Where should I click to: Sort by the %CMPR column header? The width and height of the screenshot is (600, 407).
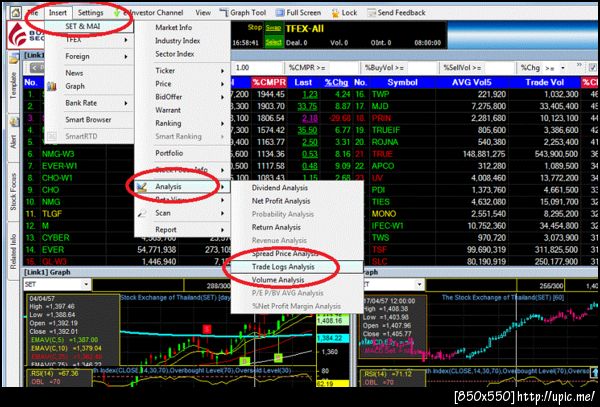coord(269,82)
